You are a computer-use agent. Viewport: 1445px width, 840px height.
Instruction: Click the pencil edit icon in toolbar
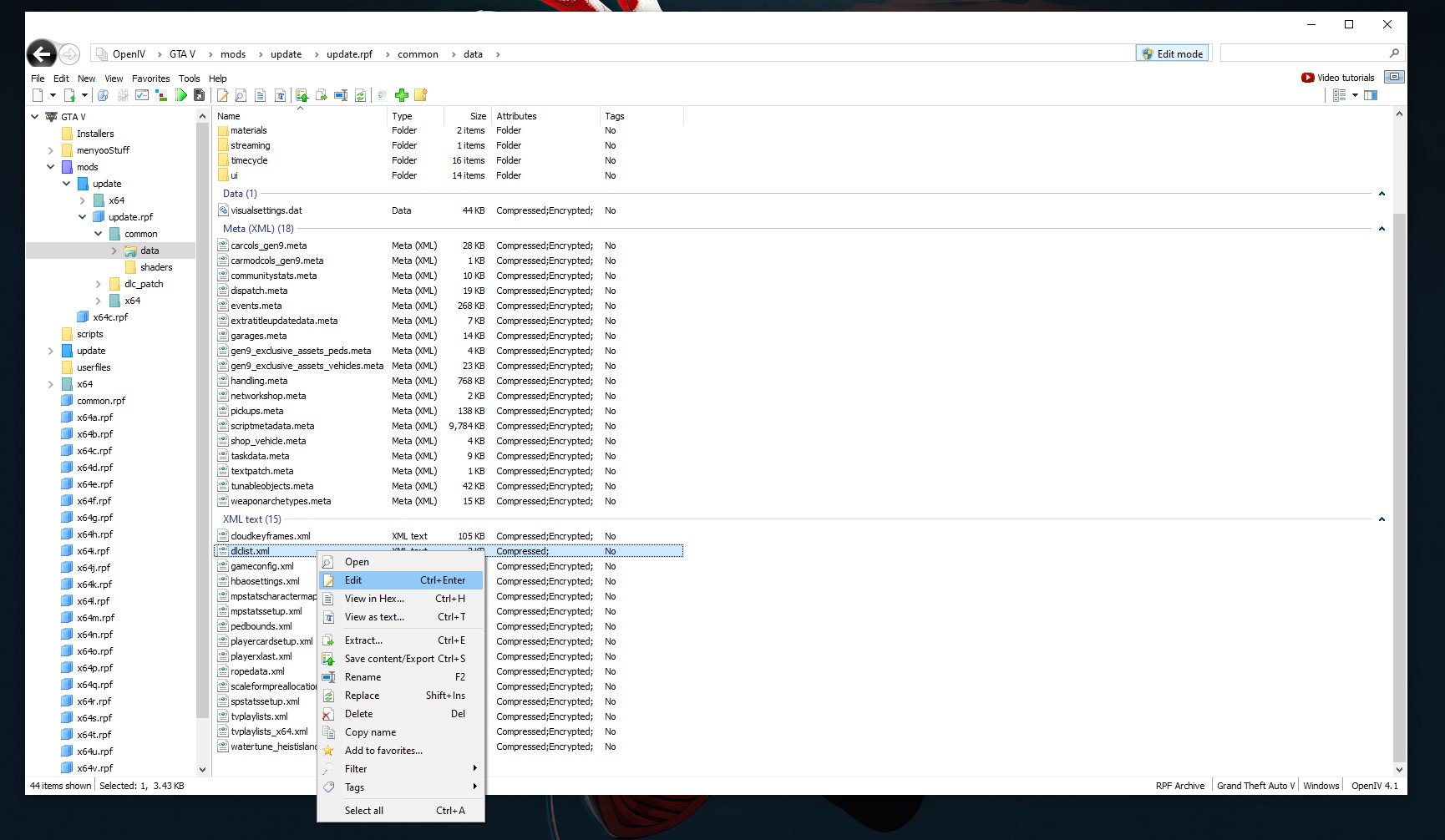coord(222,95)
